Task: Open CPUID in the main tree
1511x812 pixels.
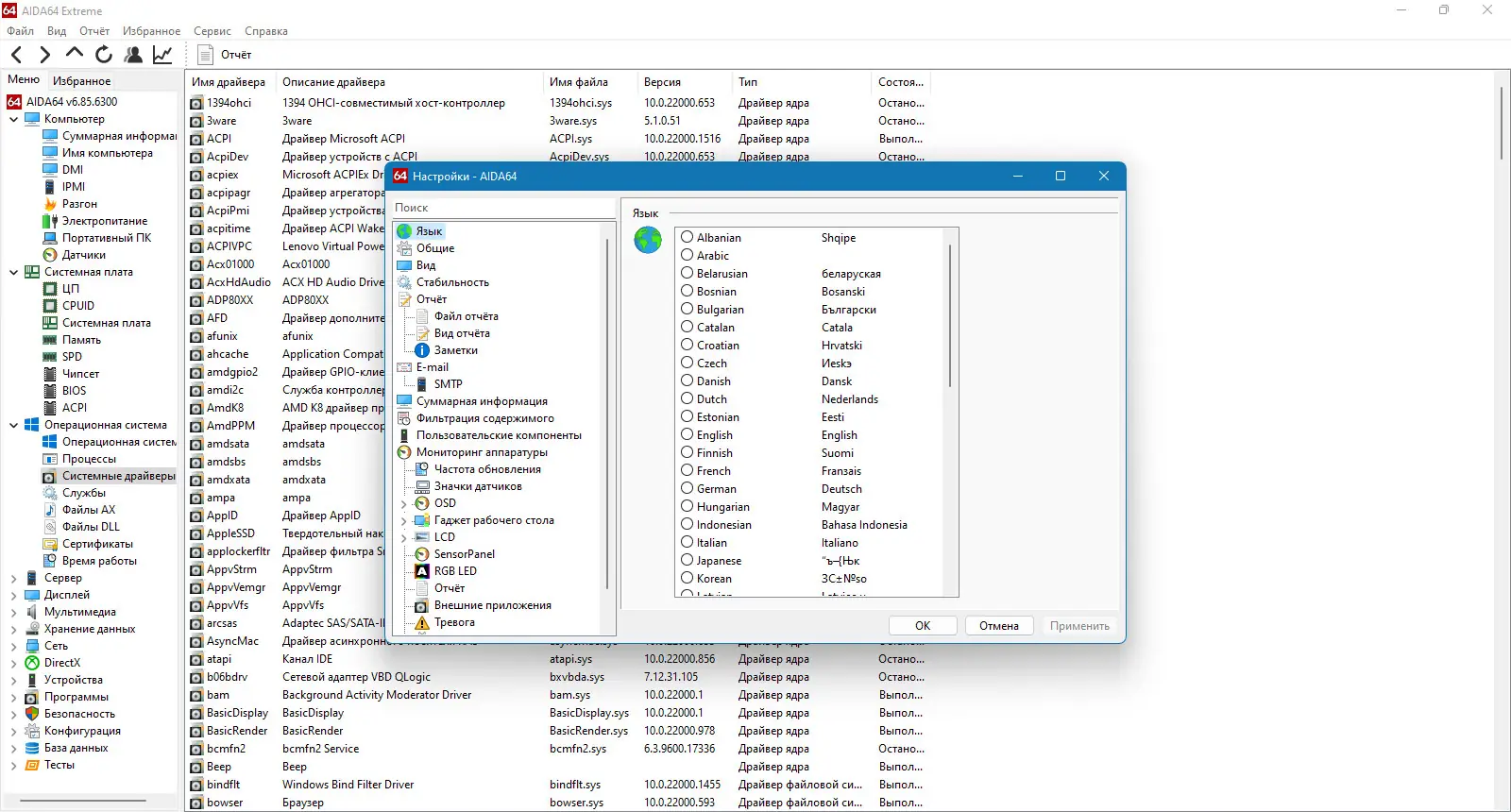Action: 78,306
